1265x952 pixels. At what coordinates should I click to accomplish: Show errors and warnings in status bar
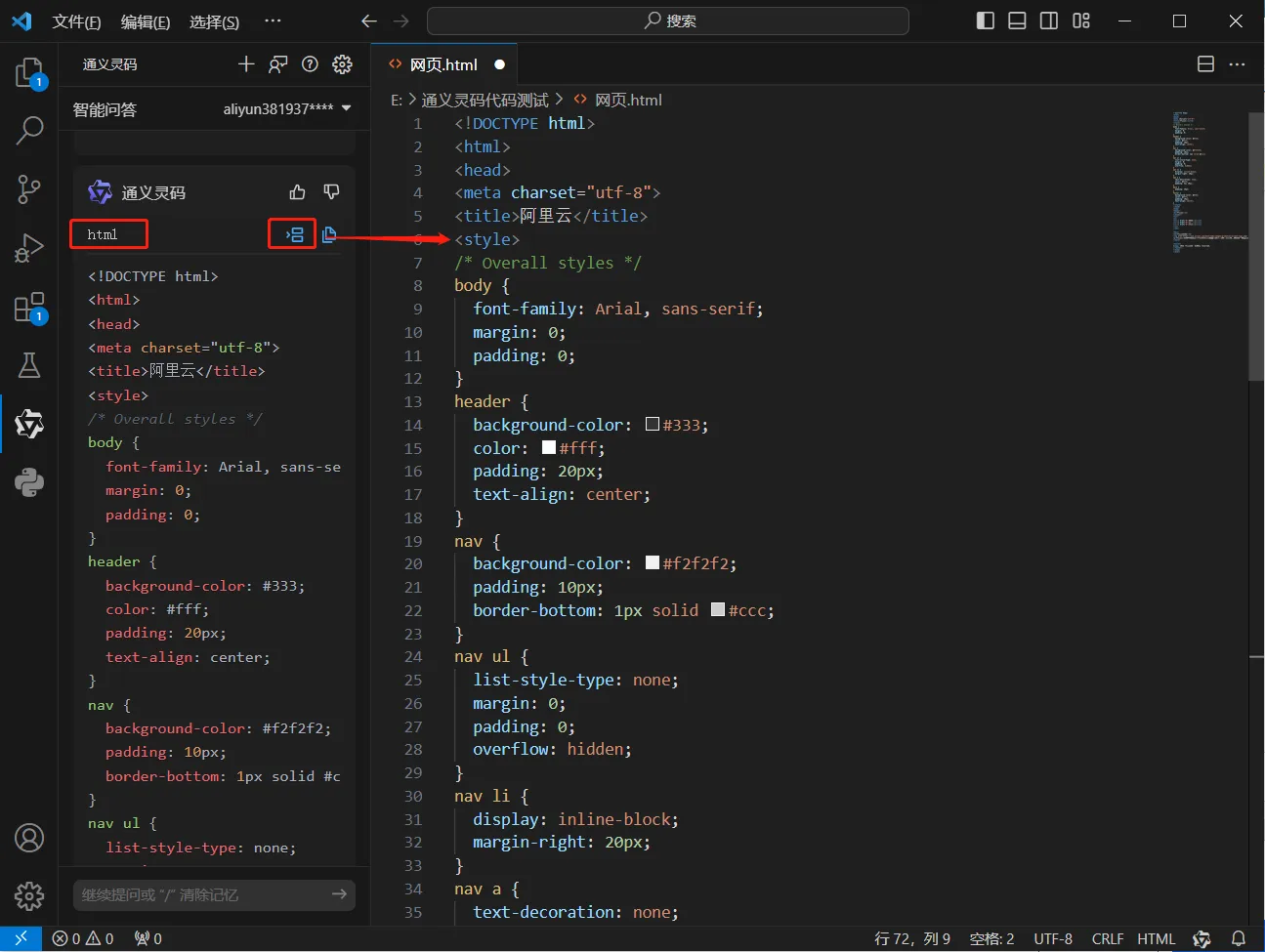pos(83,938)
